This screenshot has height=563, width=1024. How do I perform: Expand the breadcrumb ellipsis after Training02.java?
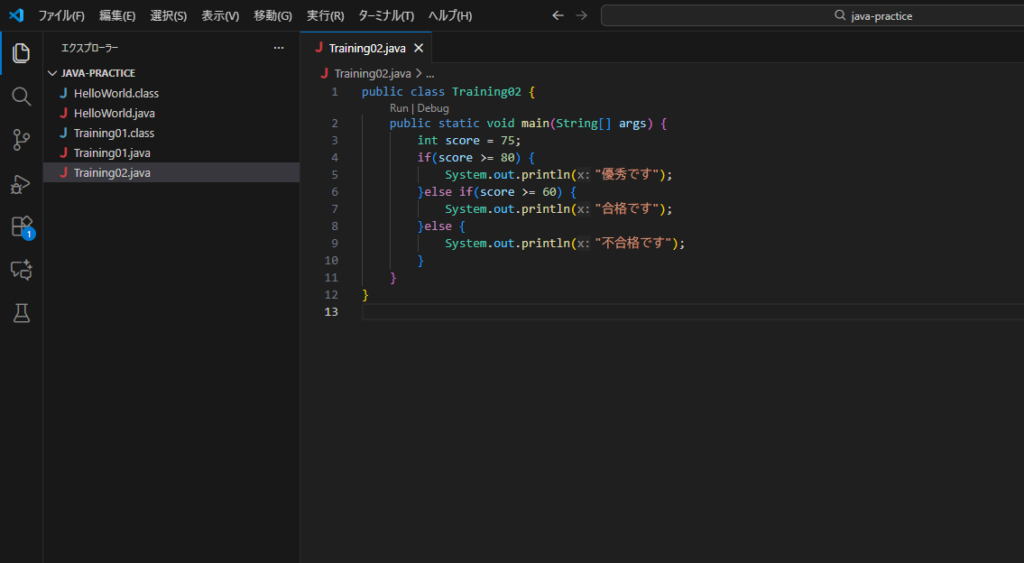tap(430, 73)
